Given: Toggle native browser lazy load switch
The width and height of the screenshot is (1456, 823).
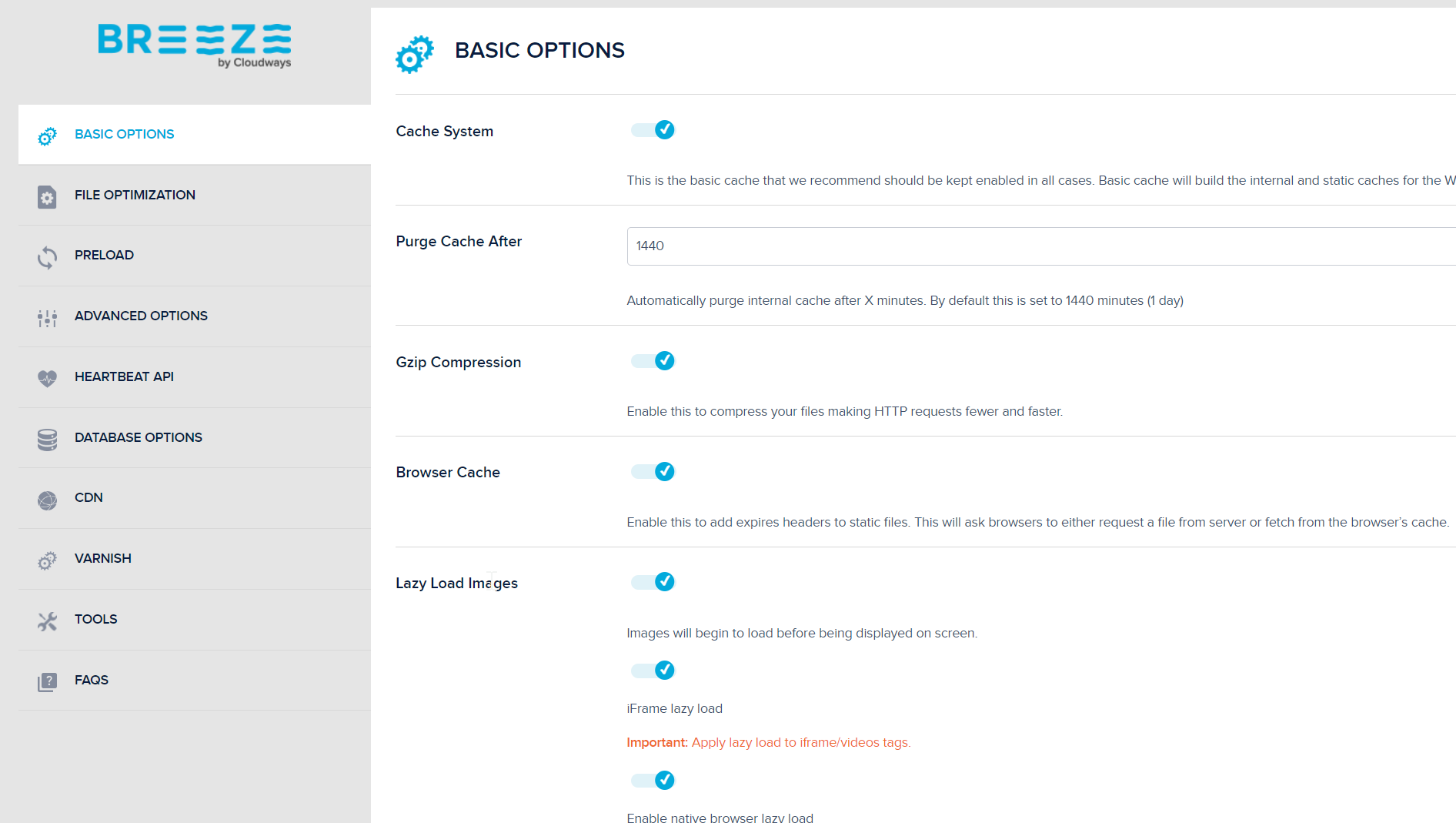Looking at the screenshot, I should coord(653,781).
